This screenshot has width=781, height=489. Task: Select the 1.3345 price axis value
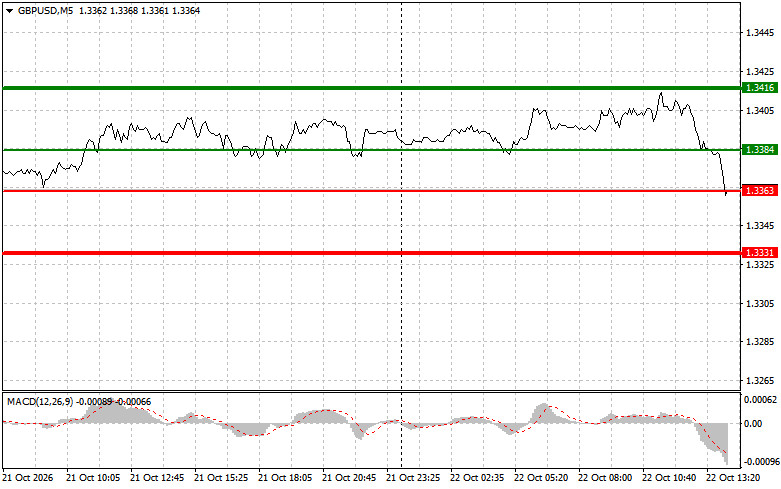(760, 226)
